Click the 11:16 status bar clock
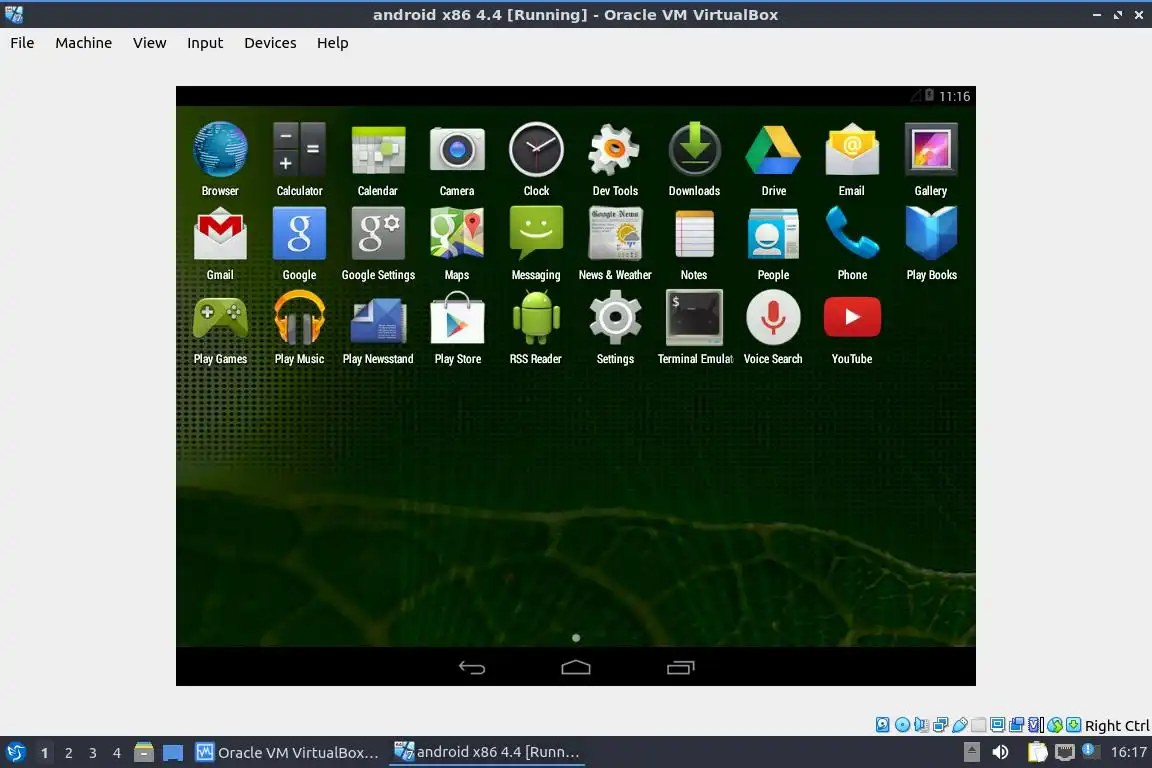Image resolution: width=1152 pixels, height=768 pixels. [954, 96]
